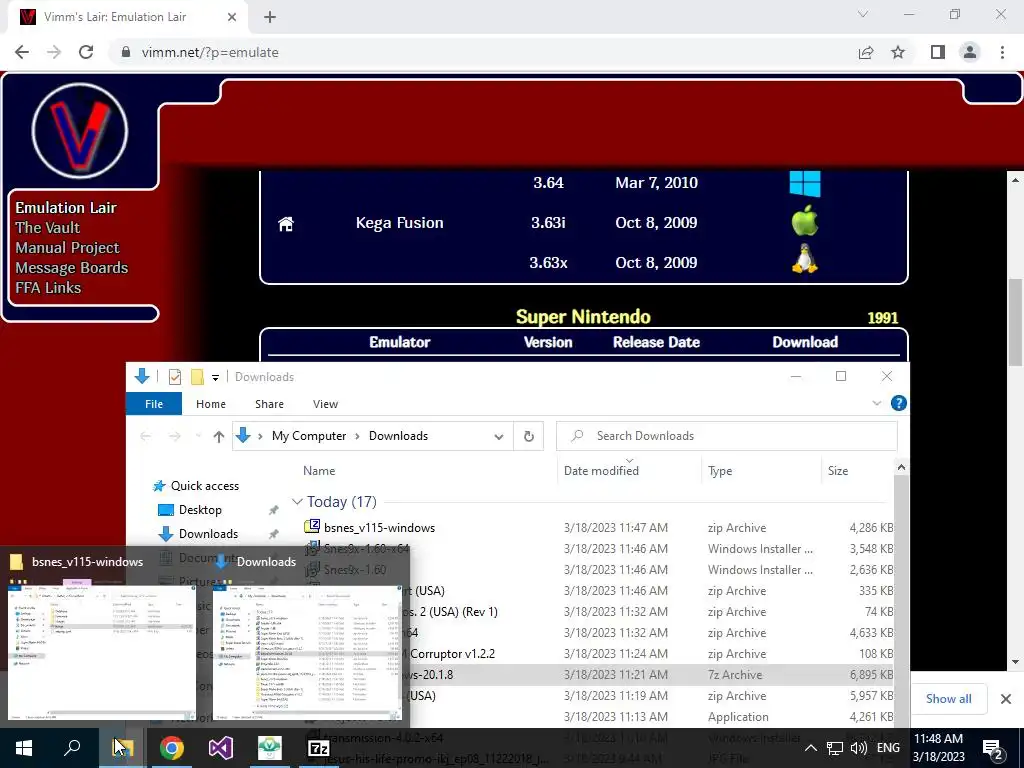The image size is (1024, 768).
Task: Click Emulation Lair in site menu
Action: click(x=66, y=208)
